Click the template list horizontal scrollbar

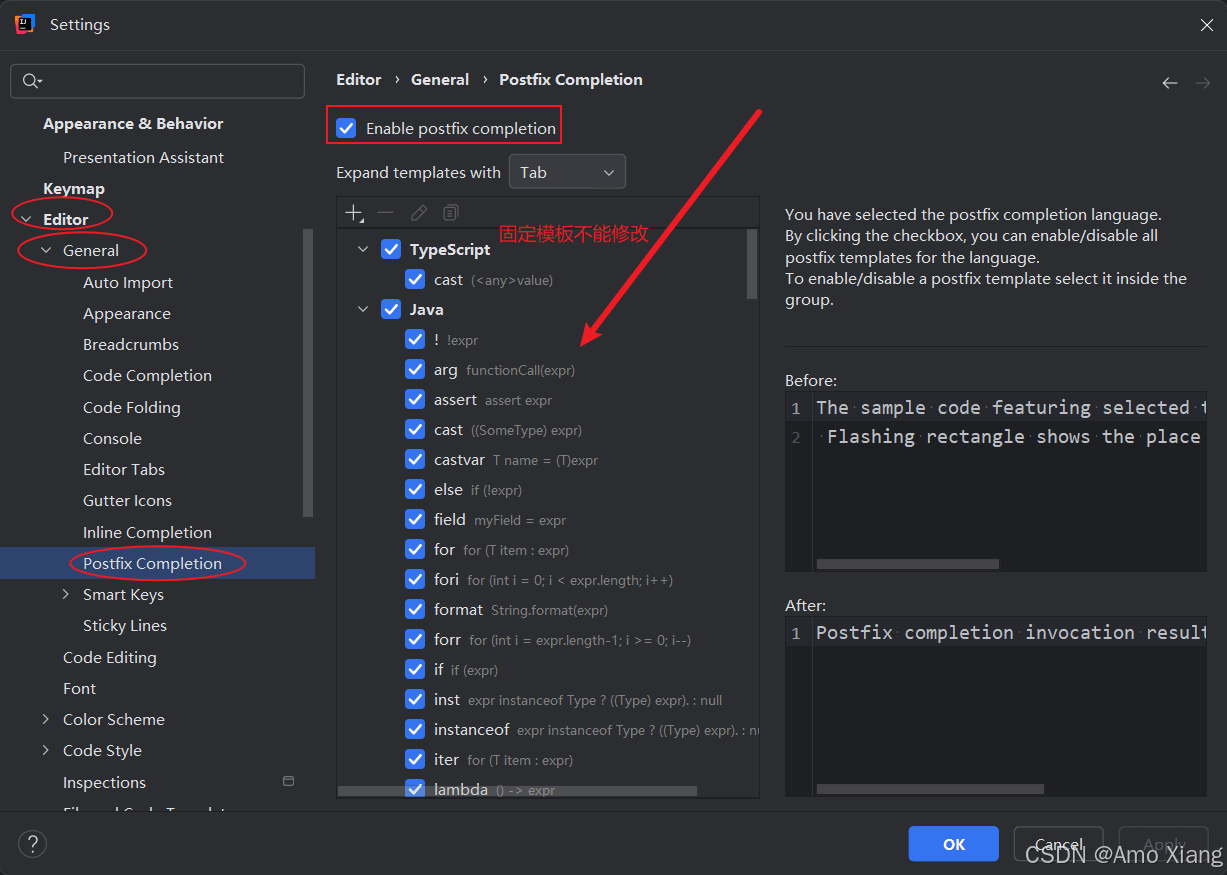(x=517, y=791)
